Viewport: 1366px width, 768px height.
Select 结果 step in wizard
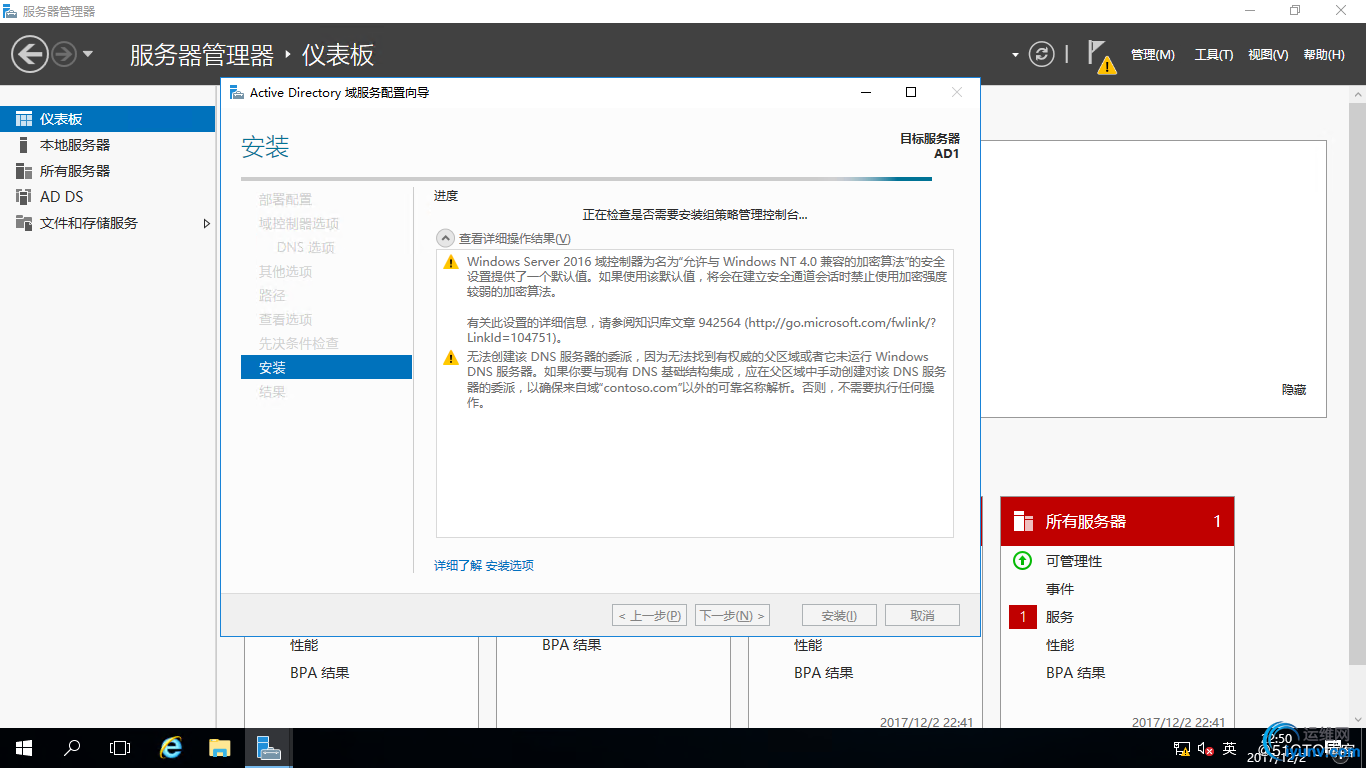(x=272, y=391)
